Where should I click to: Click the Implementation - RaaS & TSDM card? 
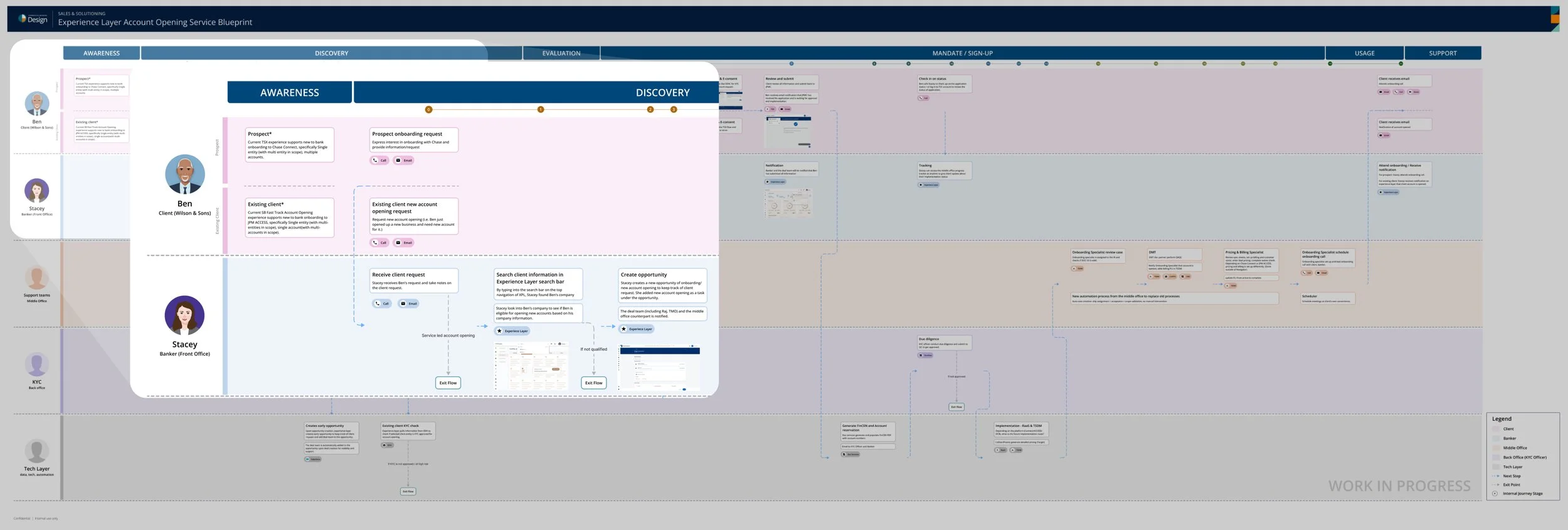1022,429
